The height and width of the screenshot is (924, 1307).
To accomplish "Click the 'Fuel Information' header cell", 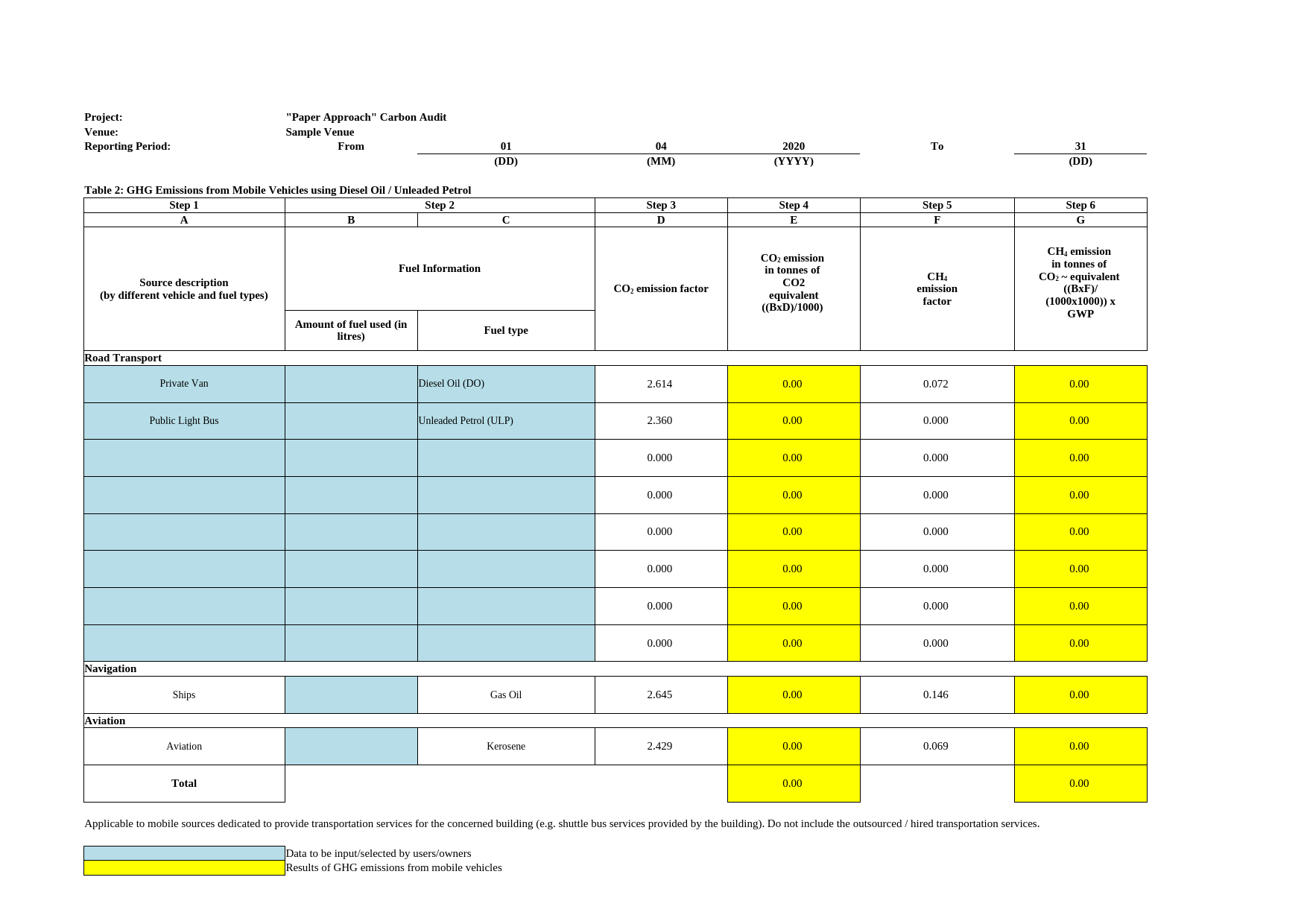I will 440,268.
